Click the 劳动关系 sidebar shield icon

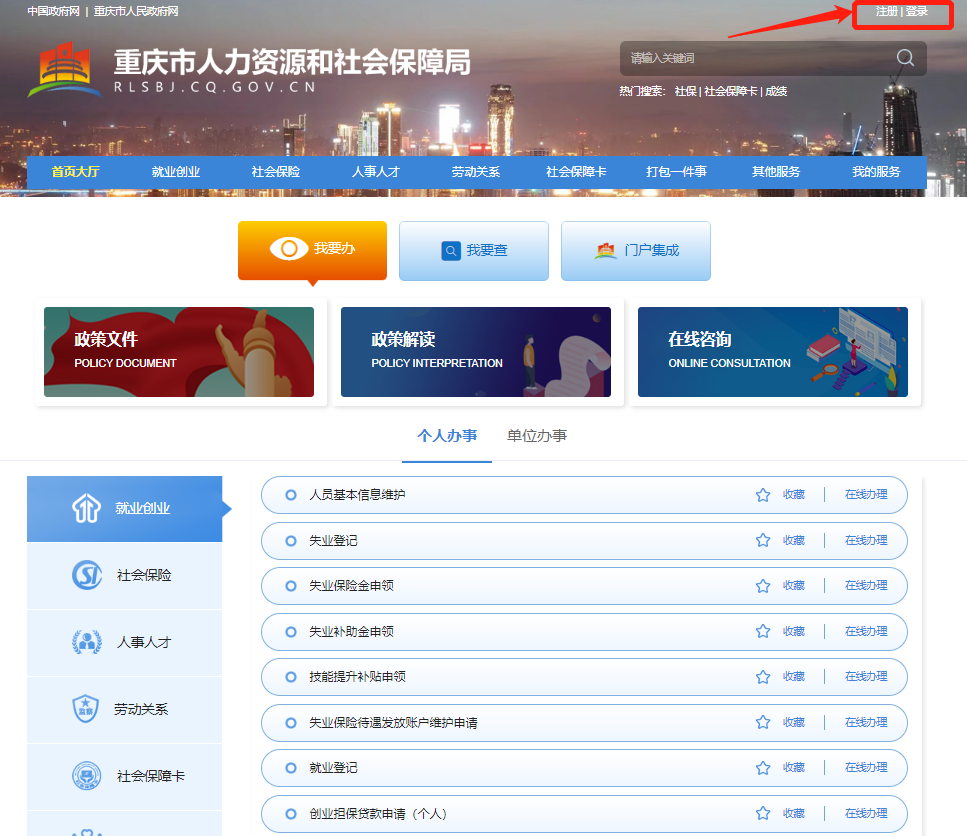tap(86, 708)
